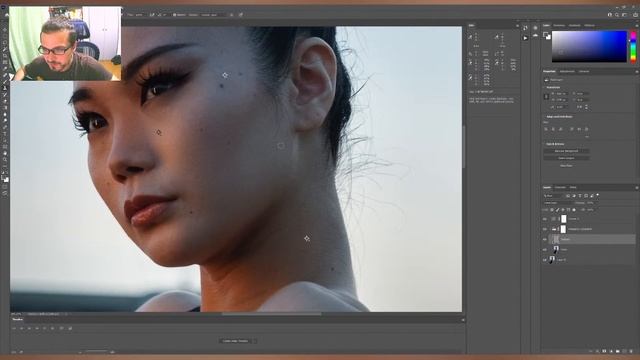
Task: Click lock image pixels brush icon
Action: [x=557, y=210]
